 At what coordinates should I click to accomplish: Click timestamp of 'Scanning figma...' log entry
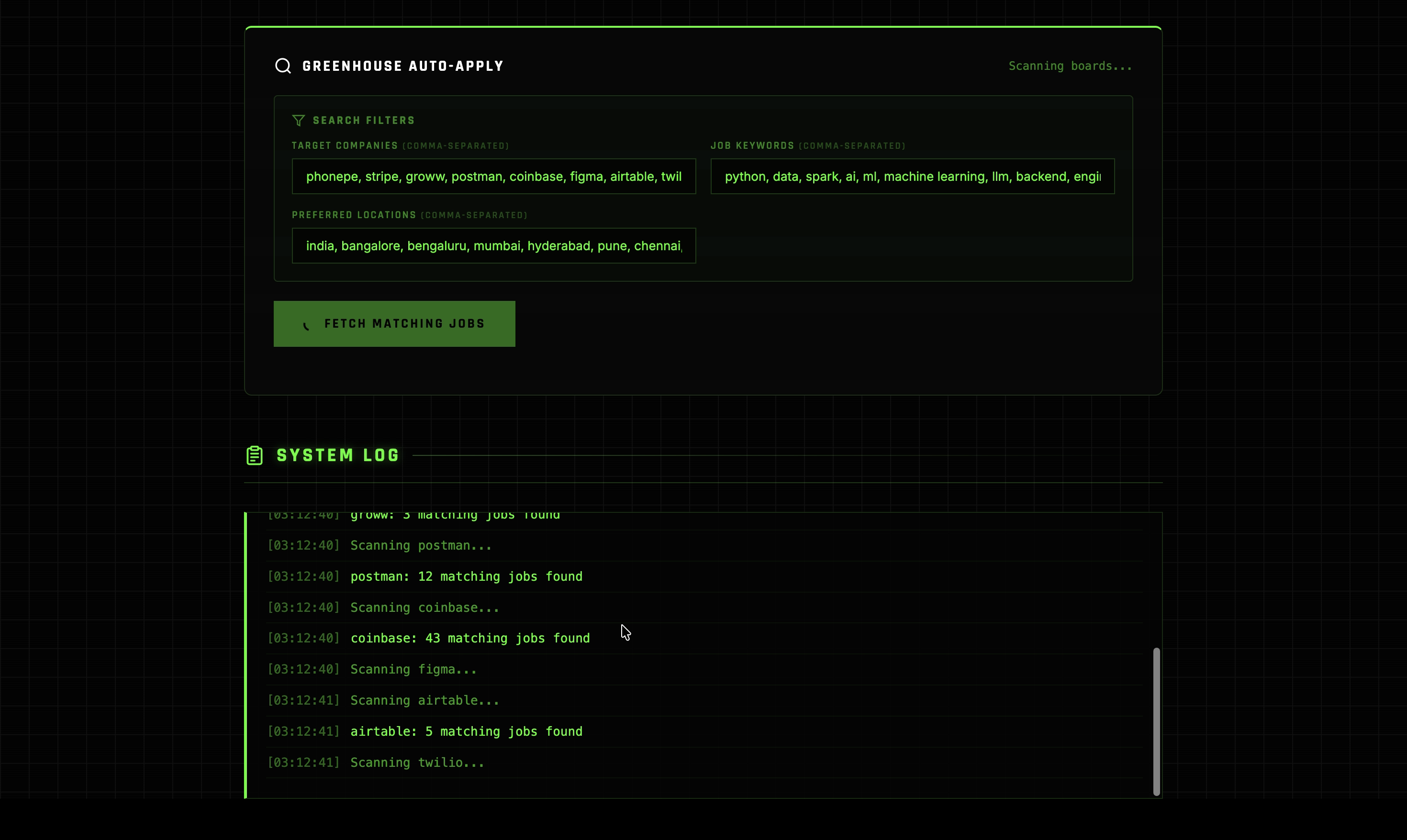pyautogui.click(x=303, y=670)
